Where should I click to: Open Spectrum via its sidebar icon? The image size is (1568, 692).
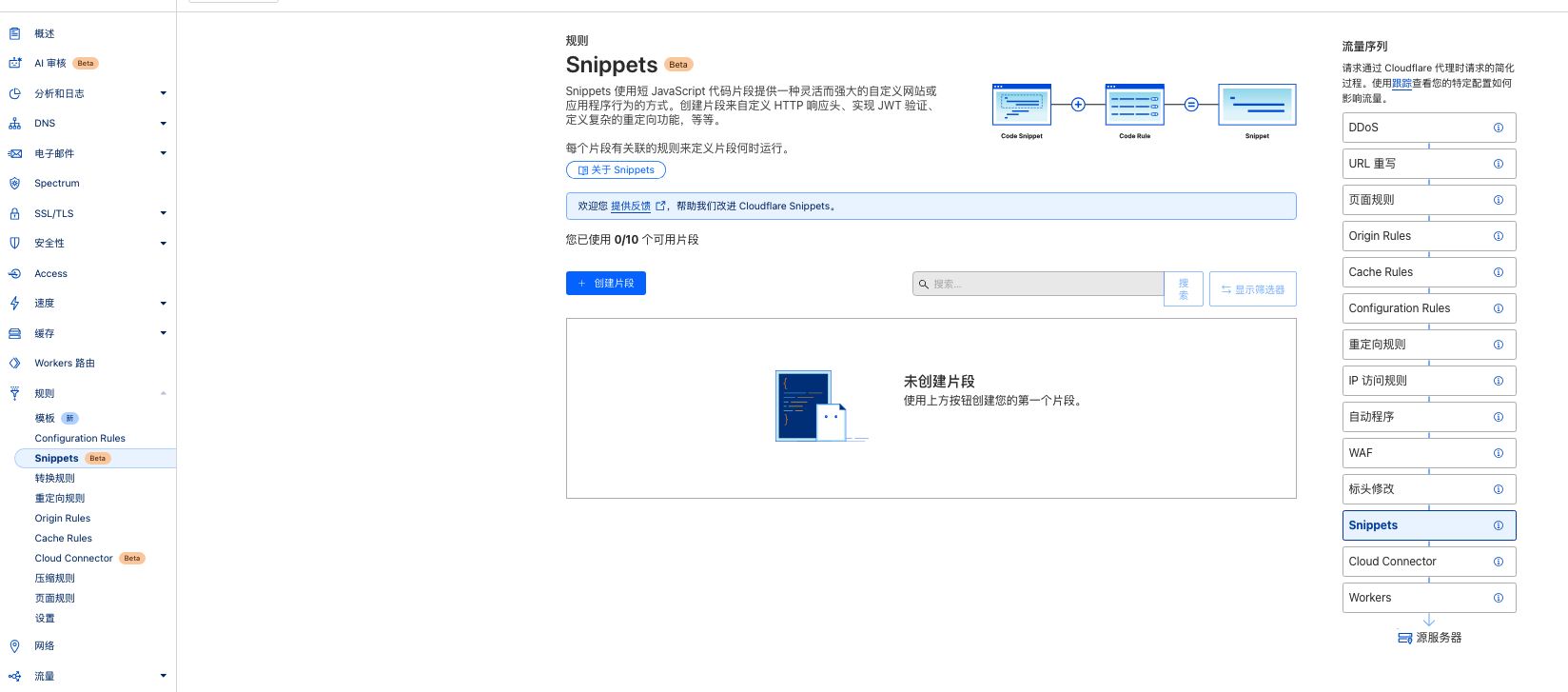pos(14,184)
